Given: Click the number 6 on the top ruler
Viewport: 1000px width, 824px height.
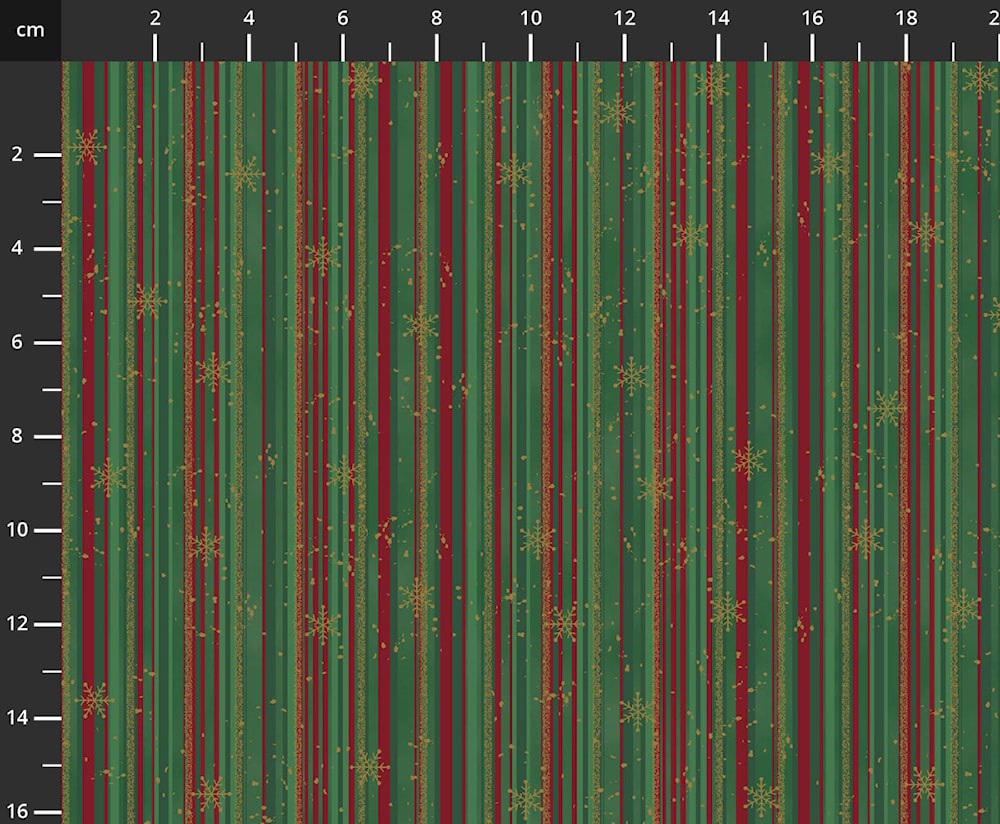Looking at the screenshot, I should pyautogui.click(x=342, y=18).
